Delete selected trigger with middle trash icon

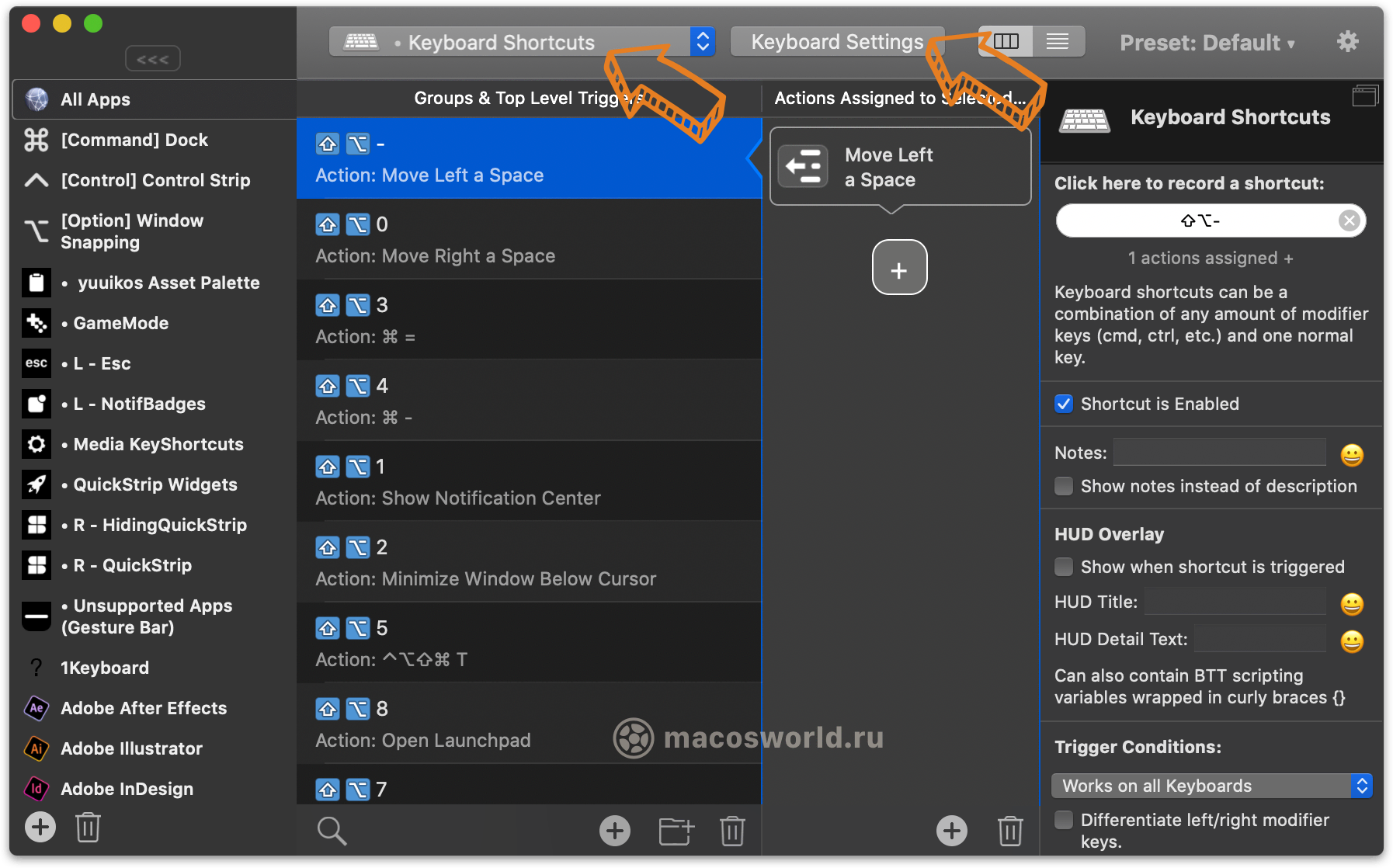732,831
